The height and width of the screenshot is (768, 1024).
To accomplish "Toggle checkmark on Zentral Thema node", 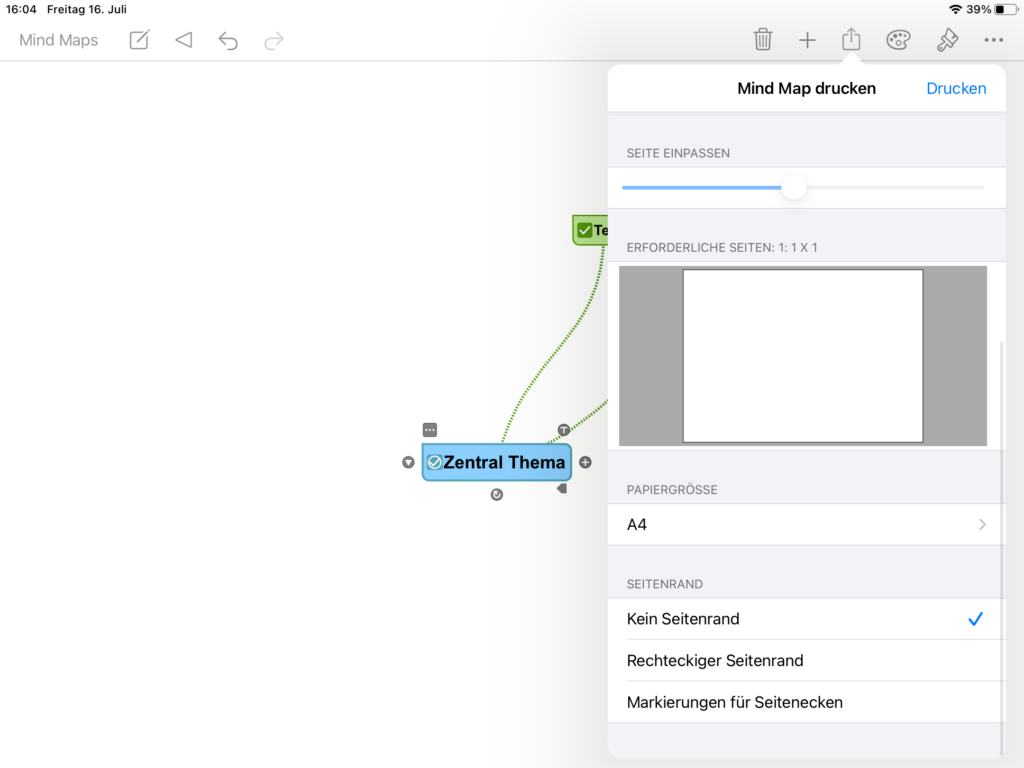I will [x=434, y=462].
